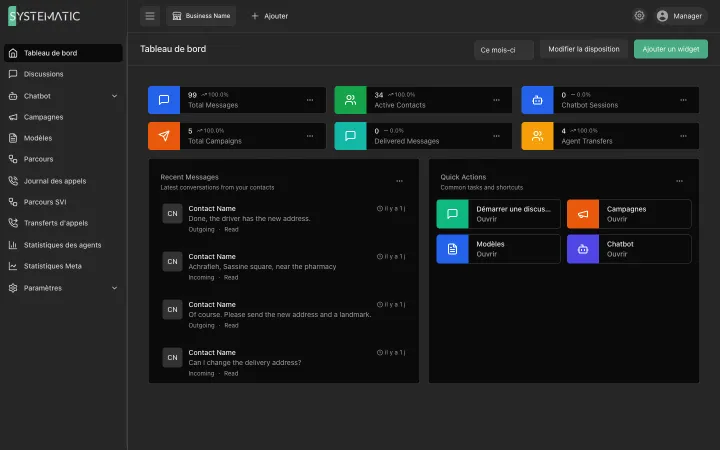Image resolution: width=720 pixels, height=450 pixels.
Task: Click Transferts d'appels phone icon
Action: coord(13,223)
